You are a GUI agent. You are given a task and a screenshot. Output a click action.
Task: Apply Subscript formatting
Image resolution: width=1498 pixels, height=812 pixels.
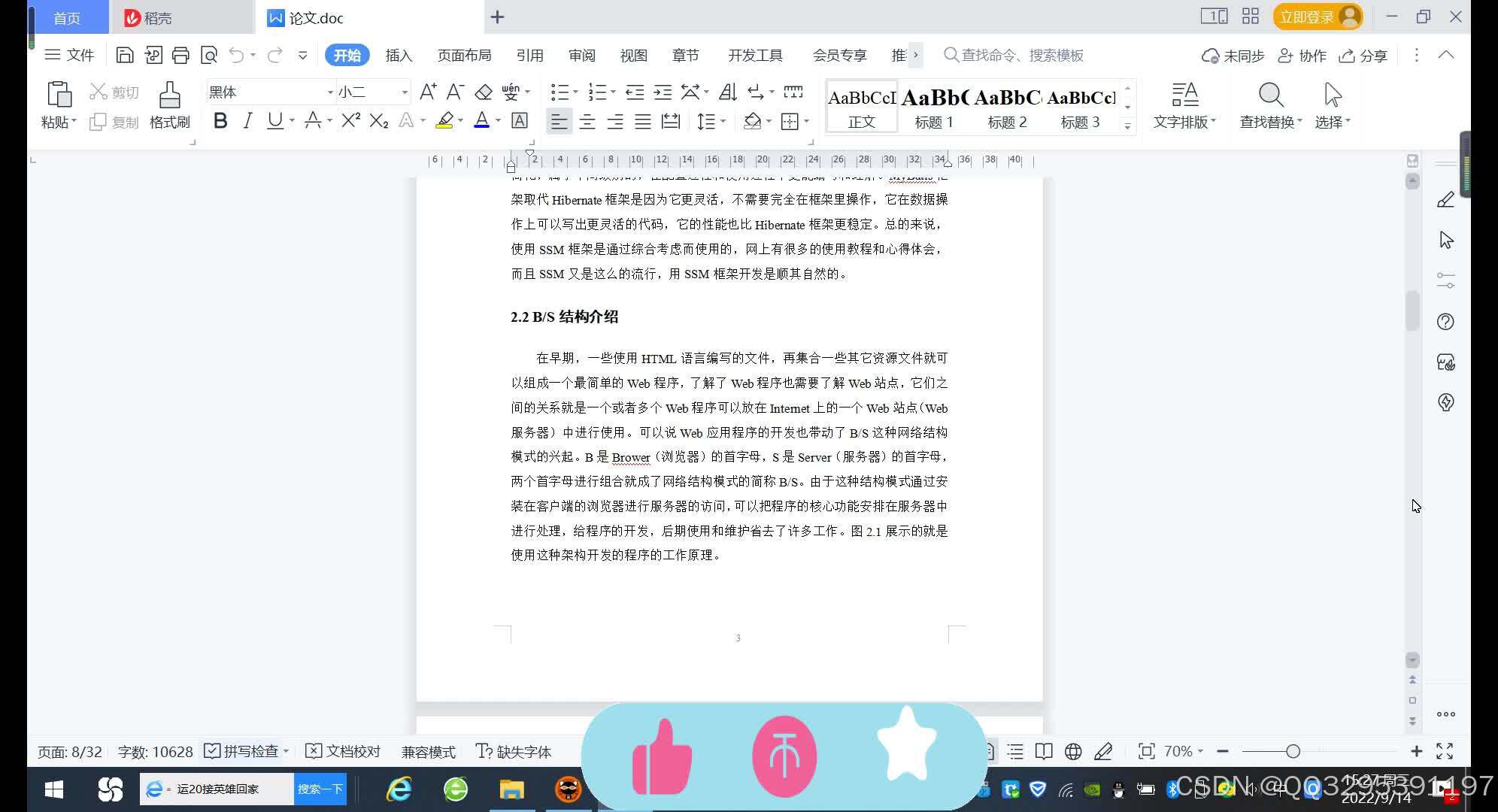[379, 120]
